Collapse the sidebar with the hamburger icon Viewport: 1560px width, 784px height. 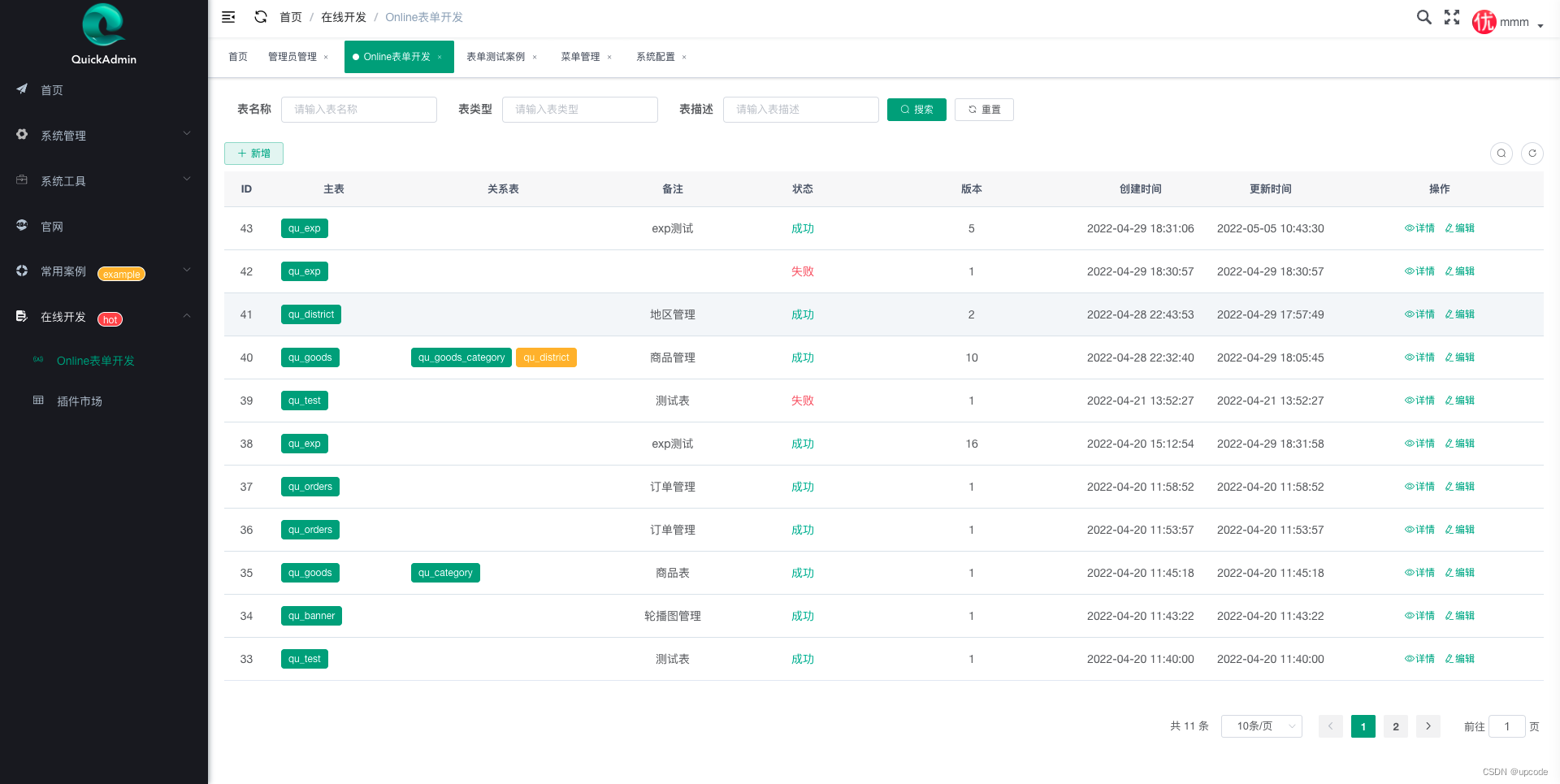227,16
